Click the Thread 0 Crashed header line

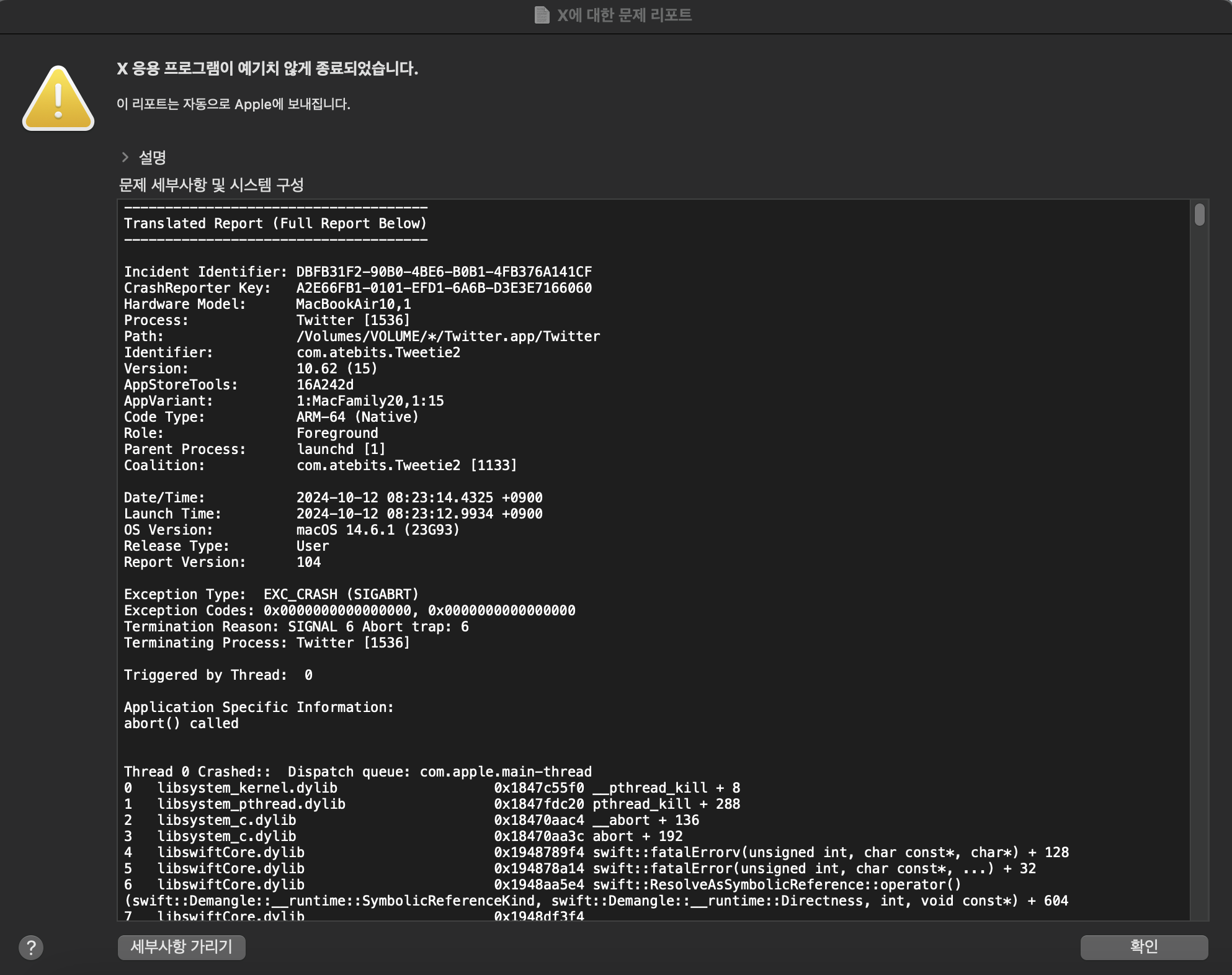pos(357,772)
